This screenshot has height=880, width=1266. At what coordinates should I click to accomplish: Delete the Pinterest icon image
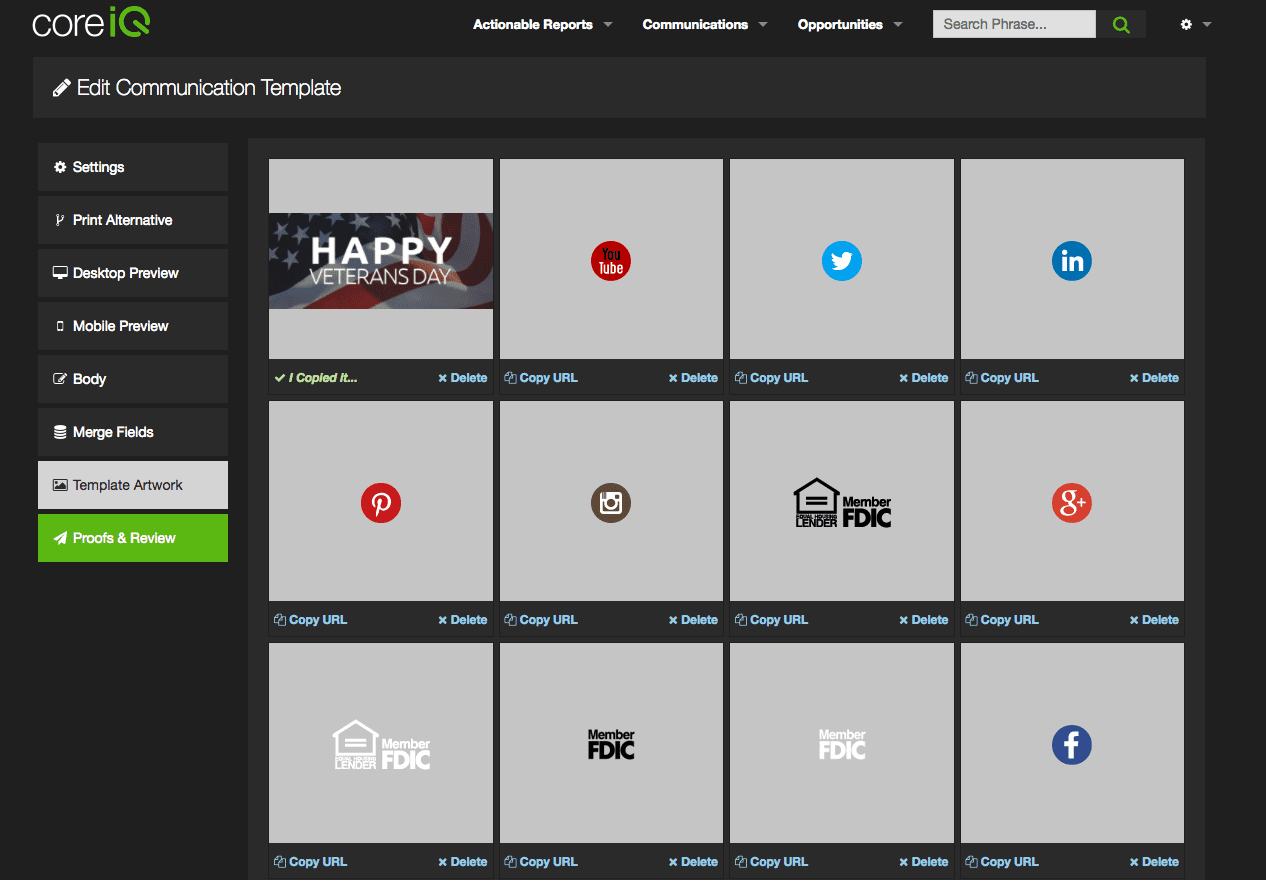click(463, 620)
